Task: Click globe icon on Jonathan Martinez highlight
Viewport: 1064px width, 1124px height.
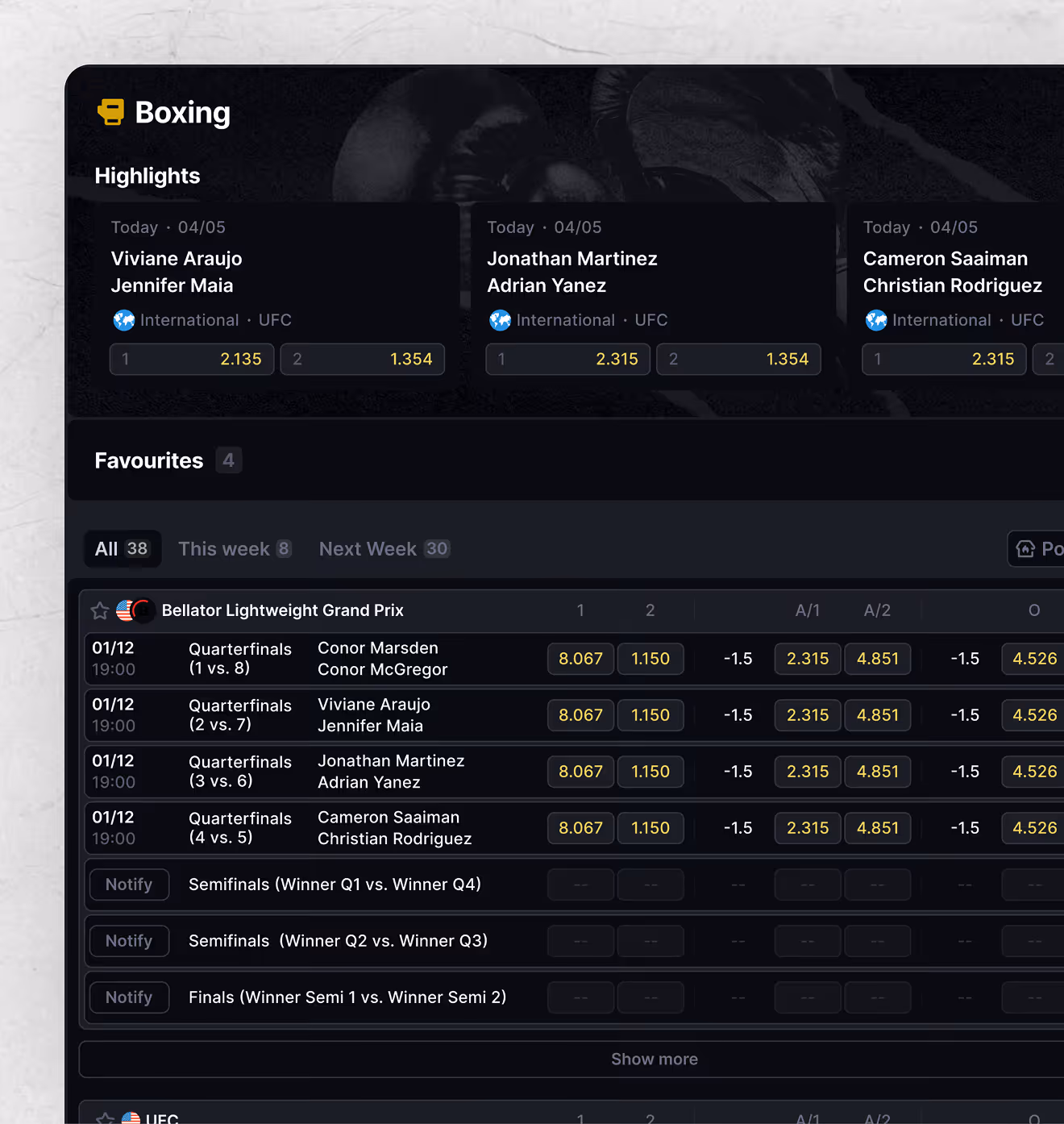Action: coord(500,320)
